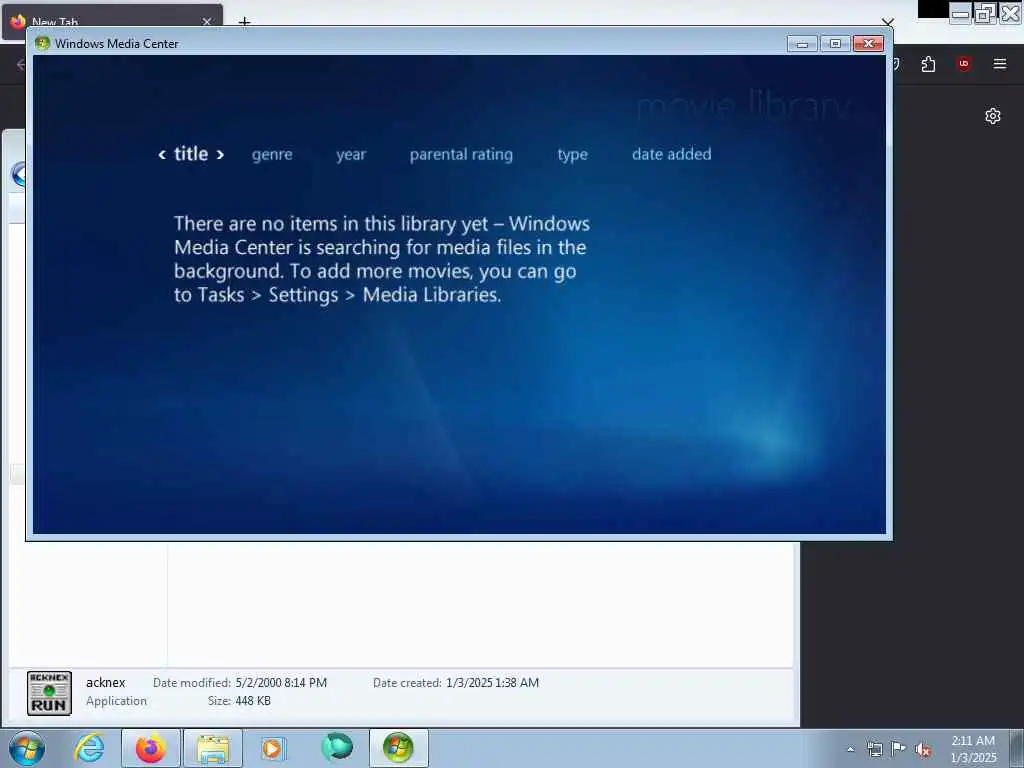Switch to Windows Media Center taskbar button
Viewport: 1024px width, 768px height.
click(399, 748)
